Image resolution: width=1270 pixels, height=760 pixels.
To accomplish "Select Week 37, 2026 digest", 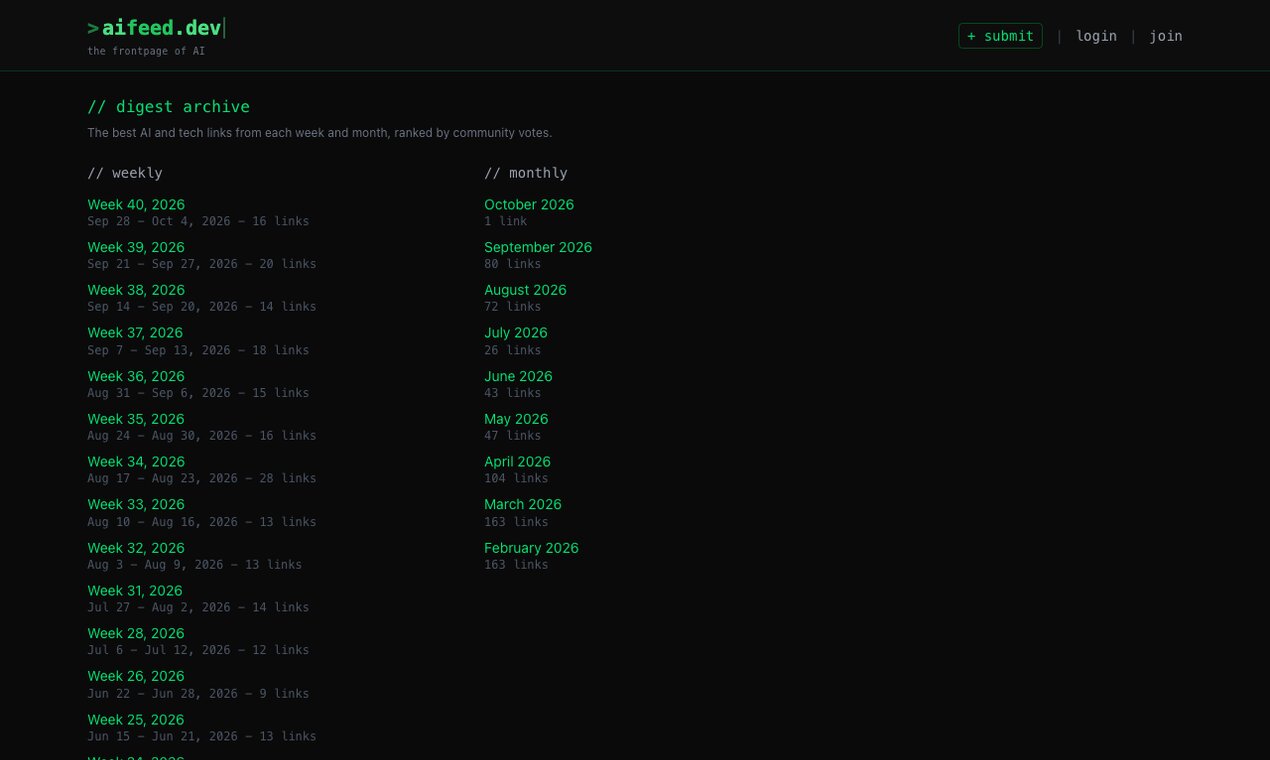I will pos(135,333).
